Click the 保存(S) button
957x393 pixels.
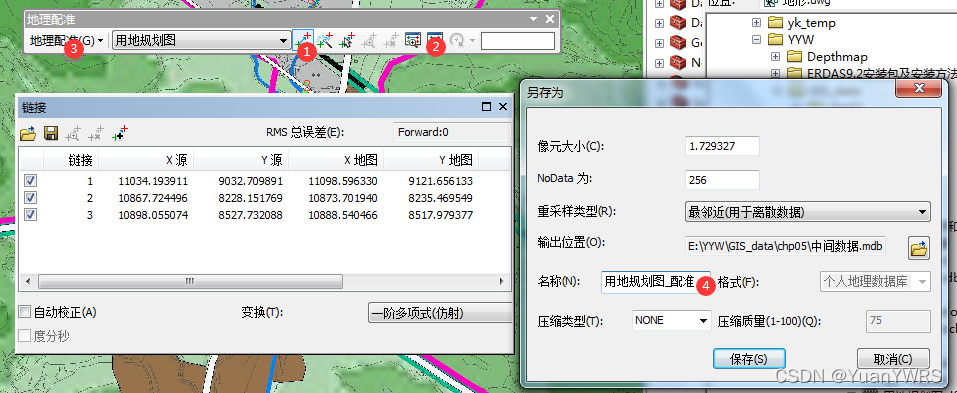coord(749,359)
